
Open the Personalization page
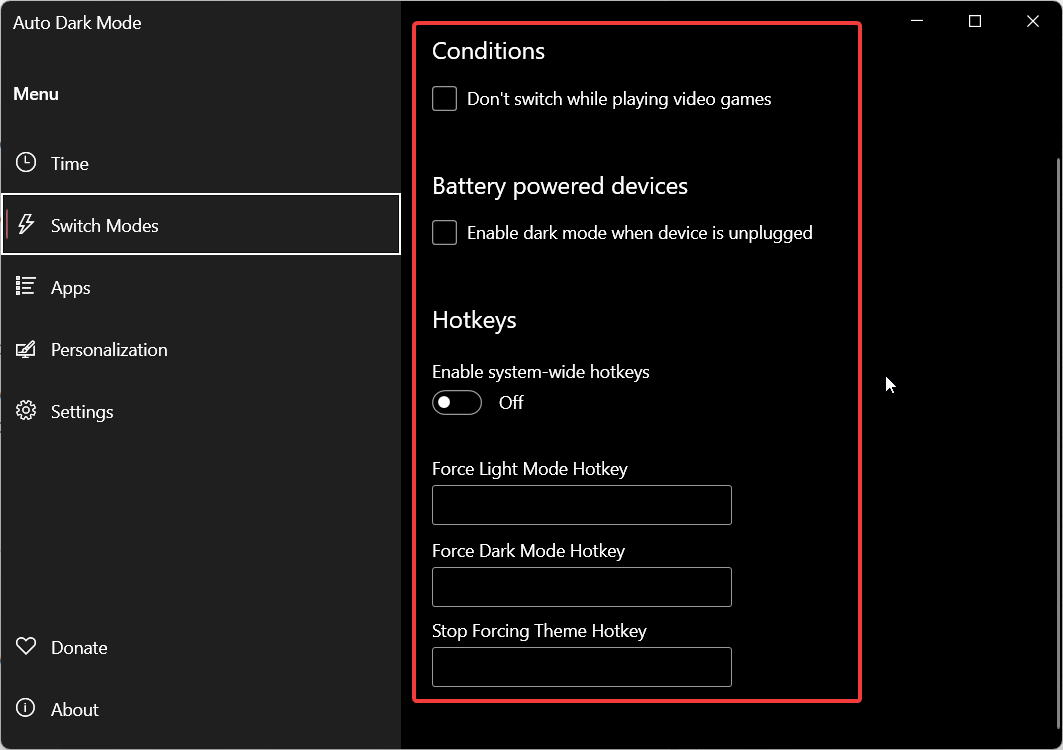click(x=201, y=349)
